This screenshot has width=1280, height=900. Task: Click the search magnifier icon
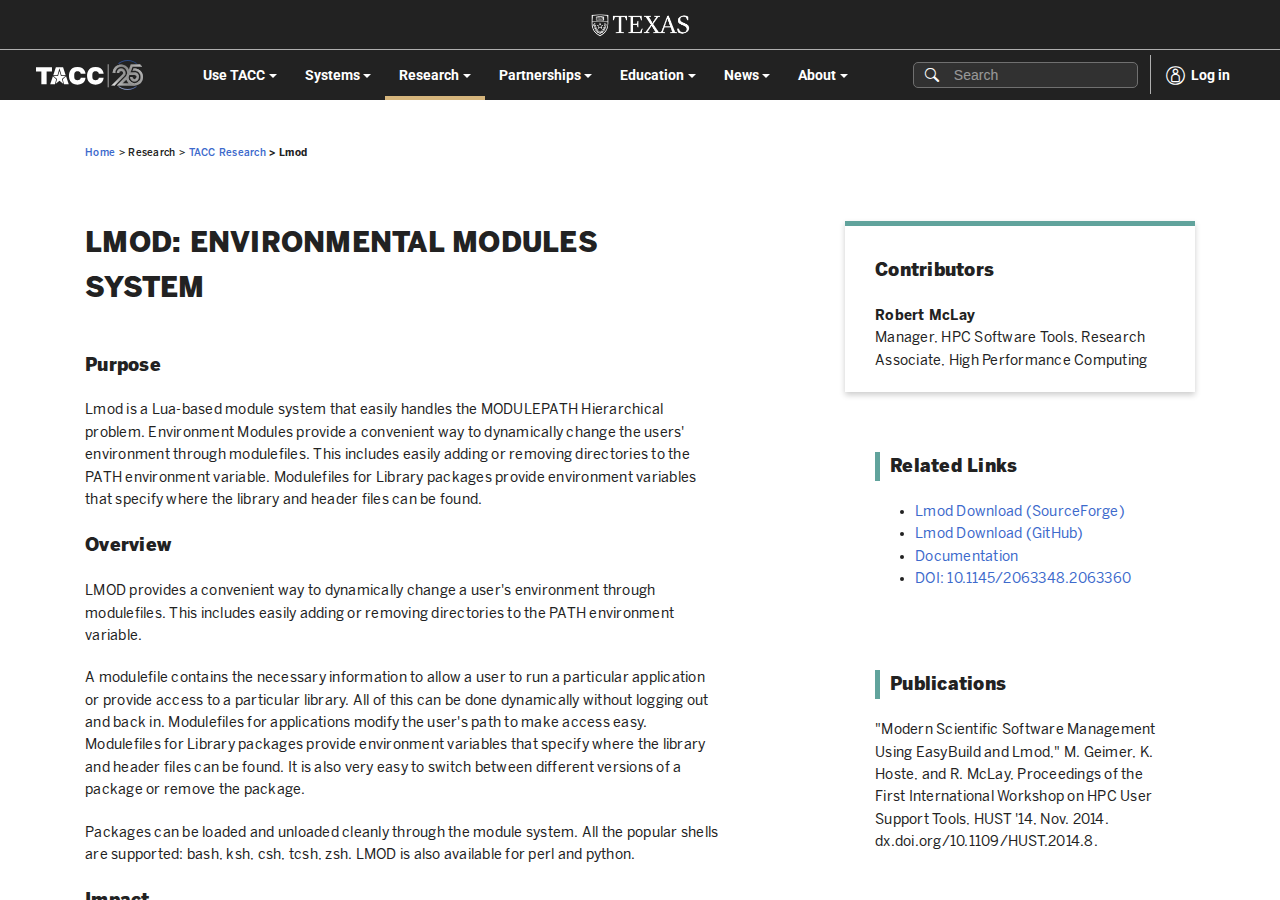point(931,75)
